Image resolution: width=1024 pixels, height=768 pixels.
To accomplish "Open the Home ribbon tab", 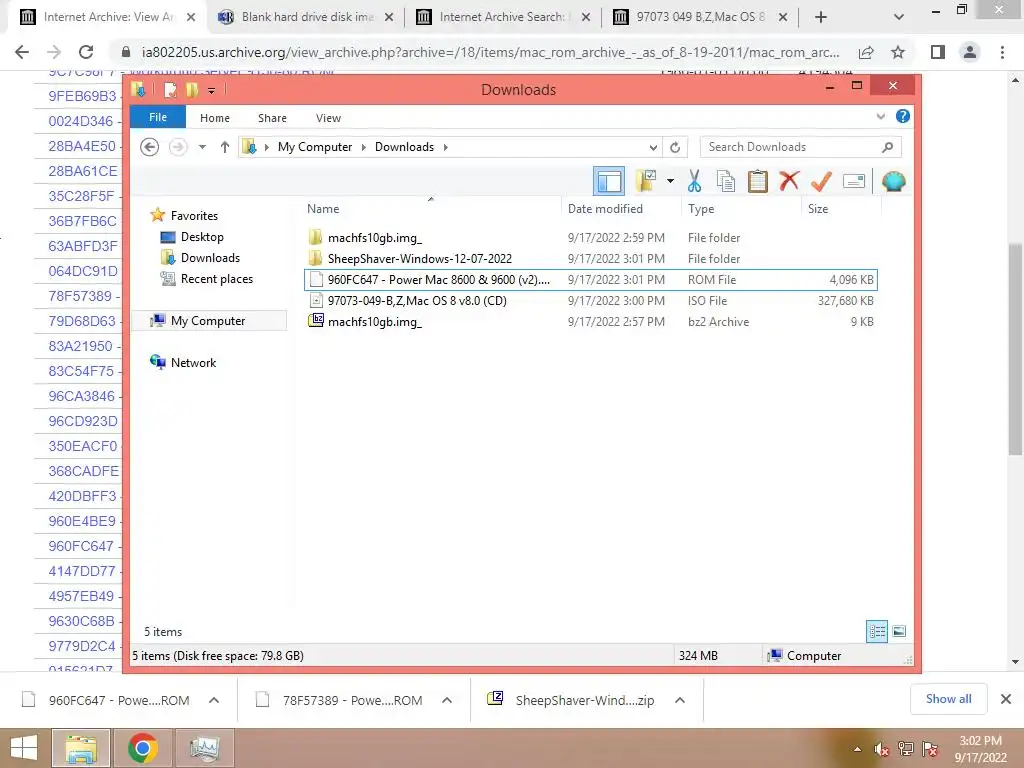I will point(215,118).
